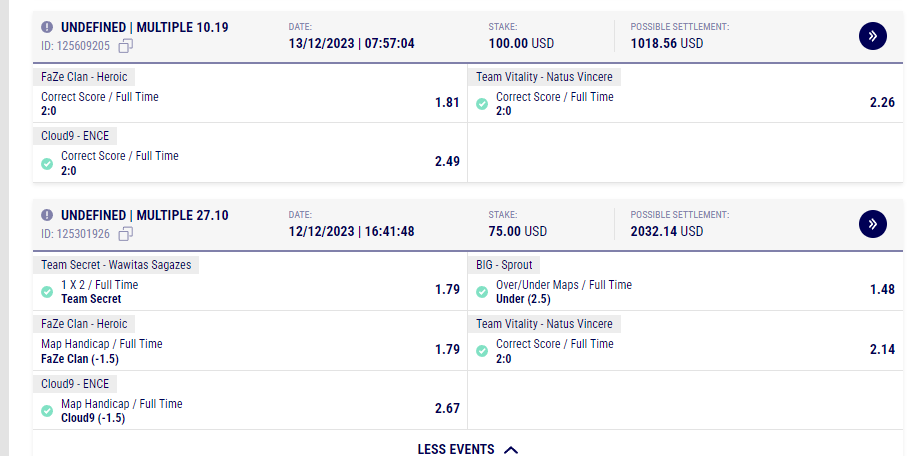Copy bet ID 125301926 with the copy icon
912x456 pixels.
126,234
